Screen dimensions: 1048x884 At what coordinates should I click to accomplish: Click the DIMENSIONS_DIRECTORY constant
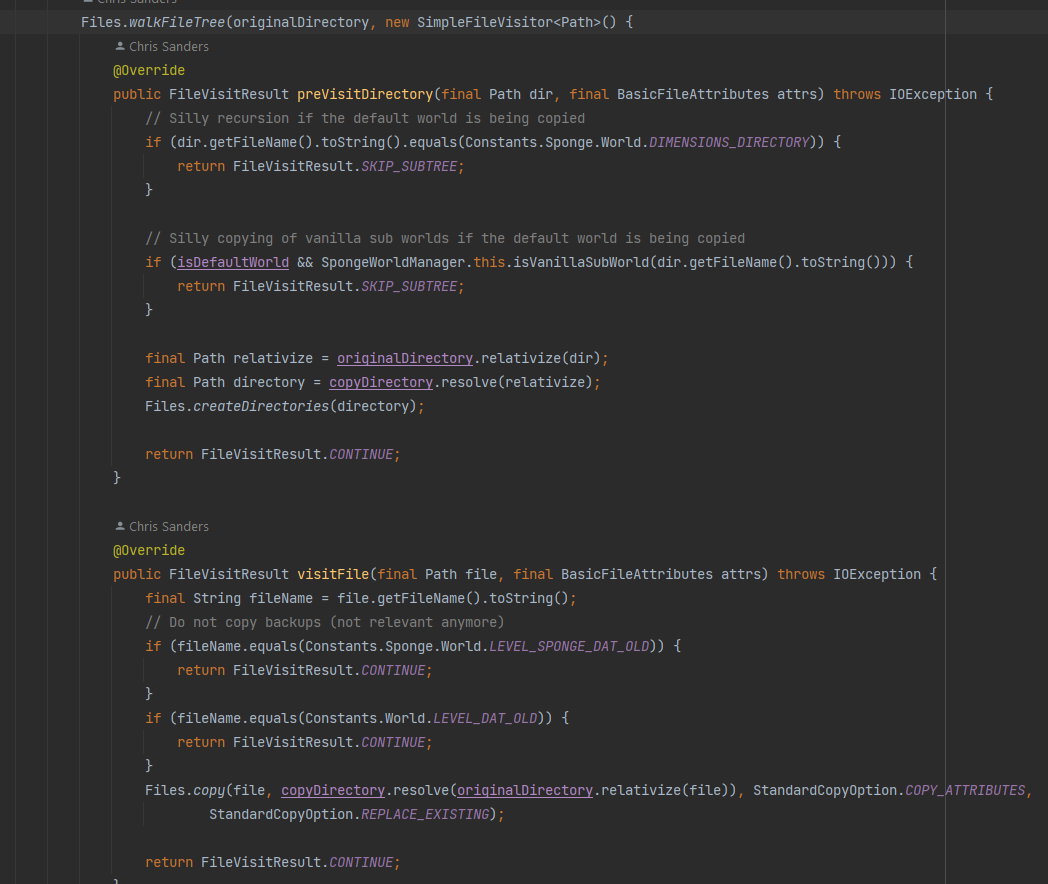point(729,142)
